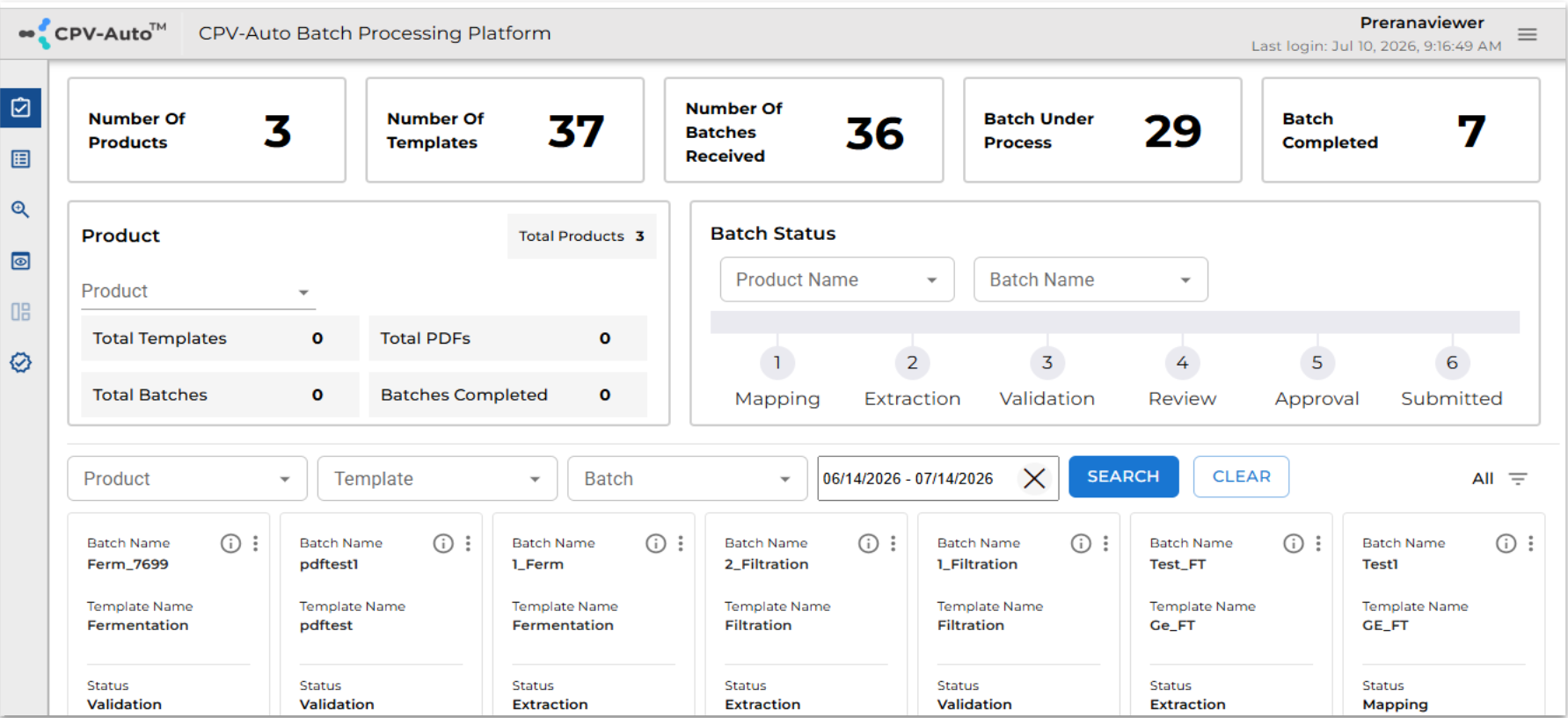Screen dimensions: 1568x718
Task: Open the magnifier search icon in sidebar
Action: point(21,210)
